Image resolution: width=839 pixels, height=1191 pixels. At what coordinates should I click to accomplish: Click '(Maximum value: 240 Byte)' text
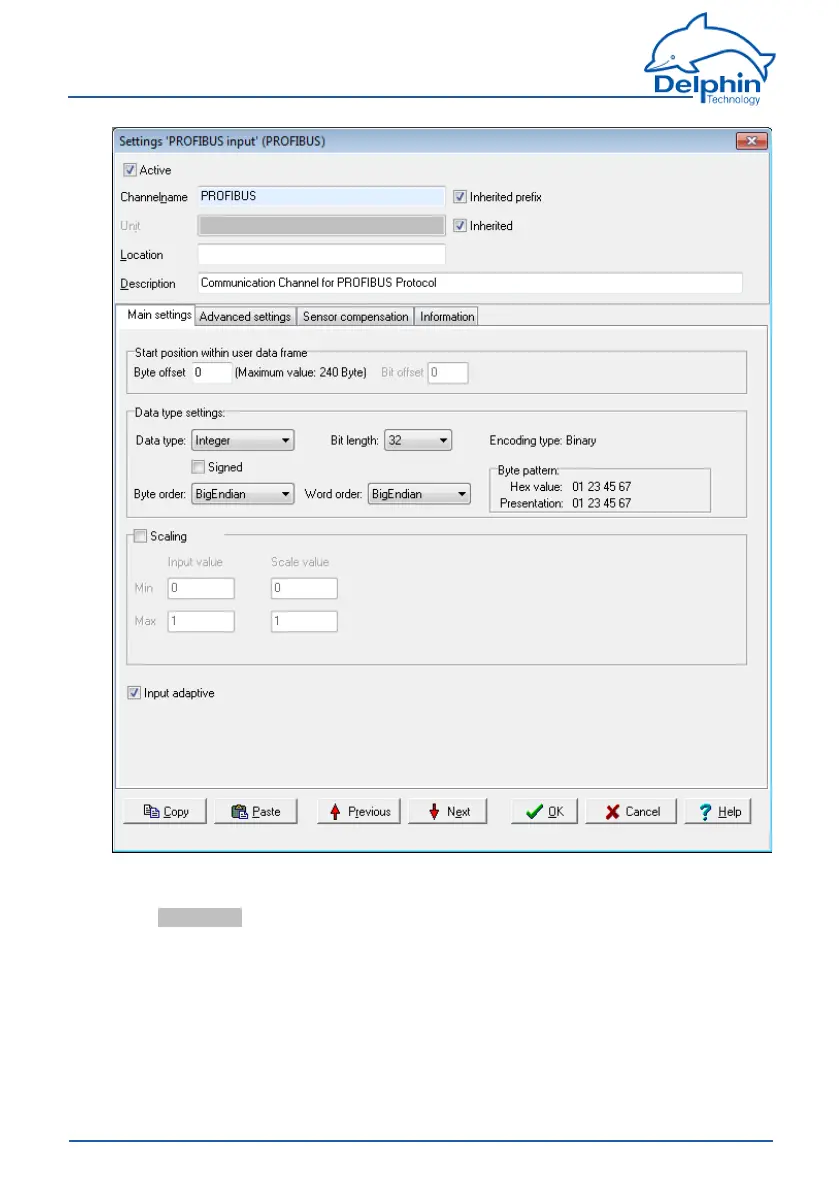[301, 372]
